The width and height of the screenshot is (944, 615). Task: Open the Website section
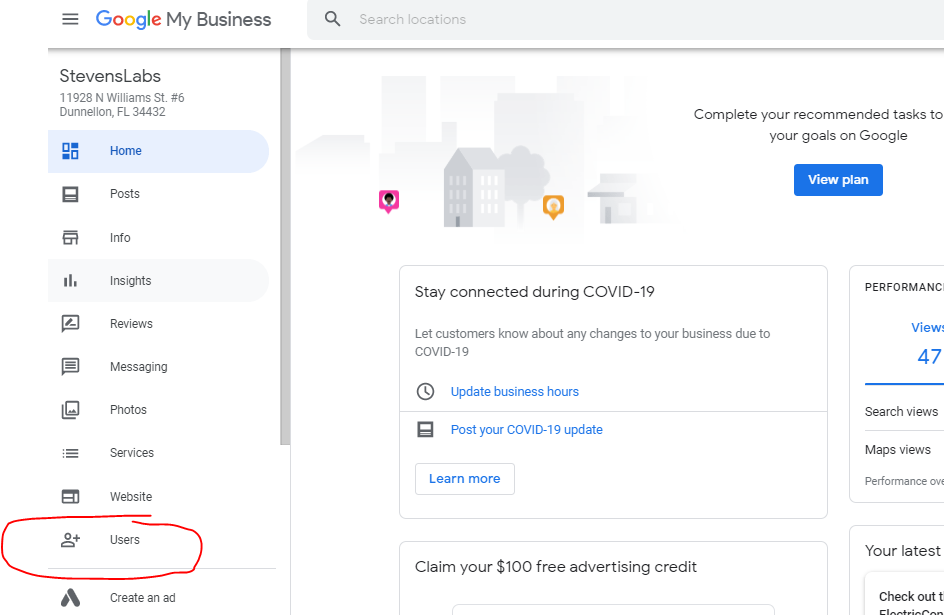coord(131,496)
